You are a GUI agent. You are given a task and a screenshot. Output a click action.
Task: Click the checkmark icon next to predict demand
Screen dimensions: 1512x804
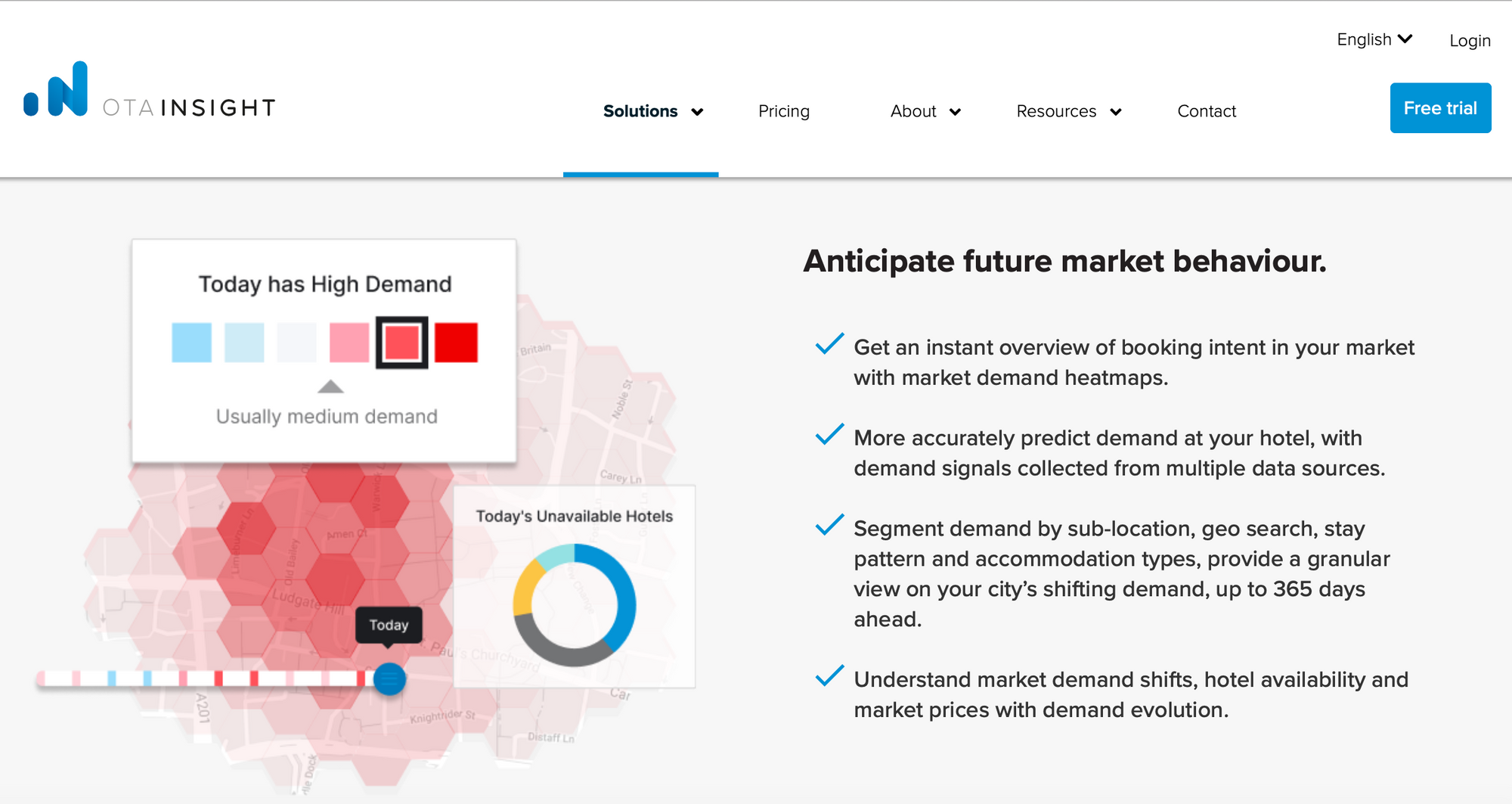click(x=829, y=434)
